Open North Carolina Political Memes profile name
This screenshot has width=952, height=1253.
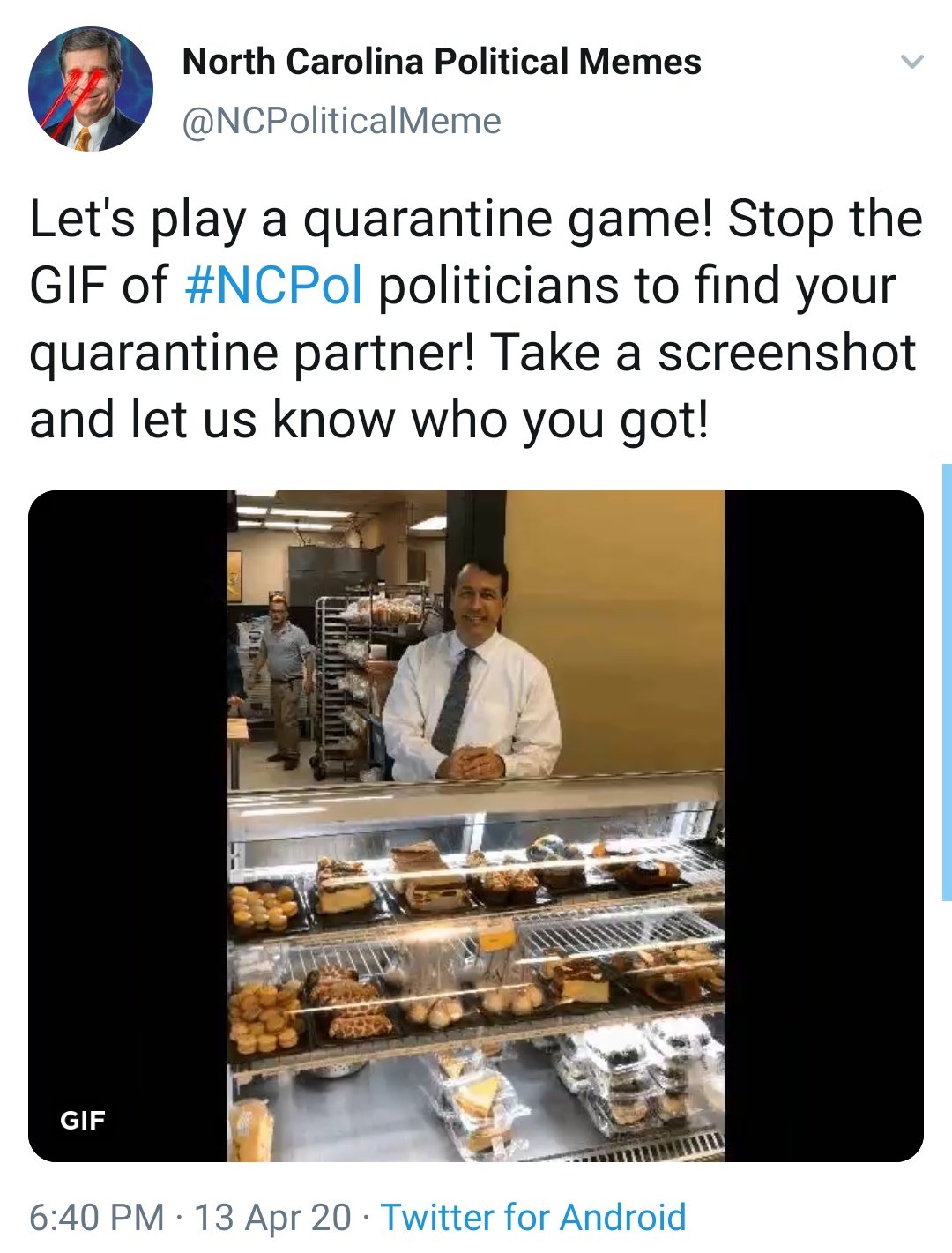442,62
